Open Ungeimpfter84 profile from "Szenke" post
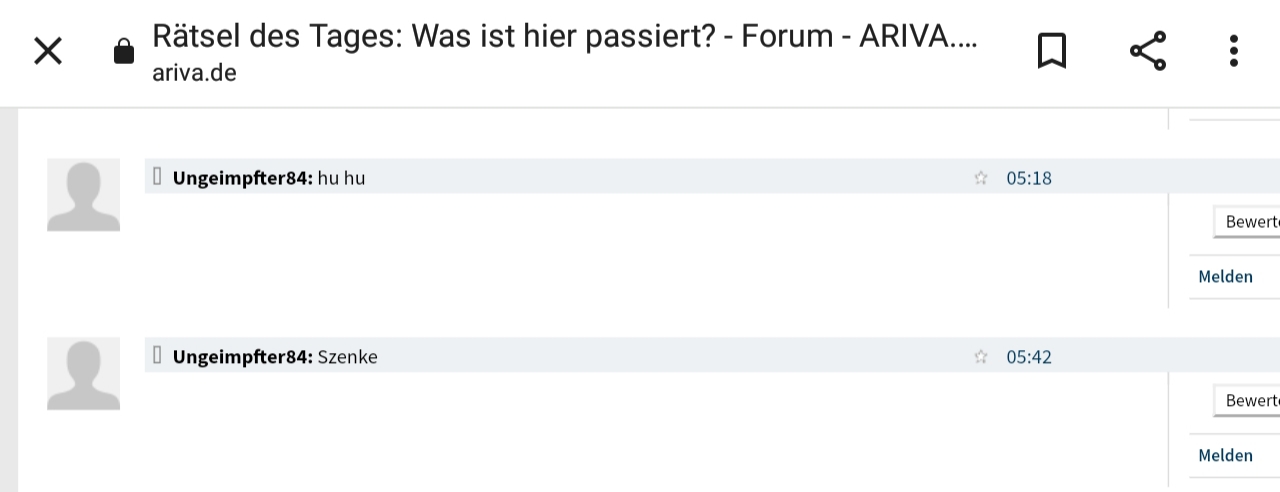Viewport: 1280px width, 492px height. 242,357
